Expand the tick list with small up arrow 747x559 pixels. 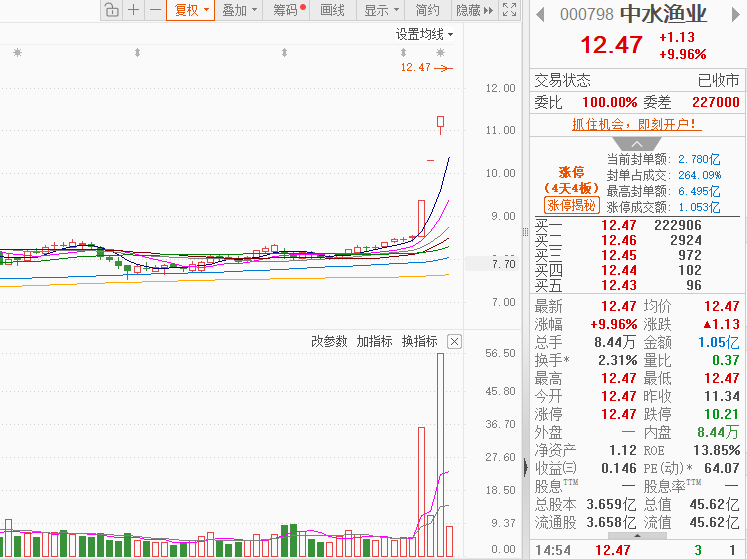tap(637, 536)
